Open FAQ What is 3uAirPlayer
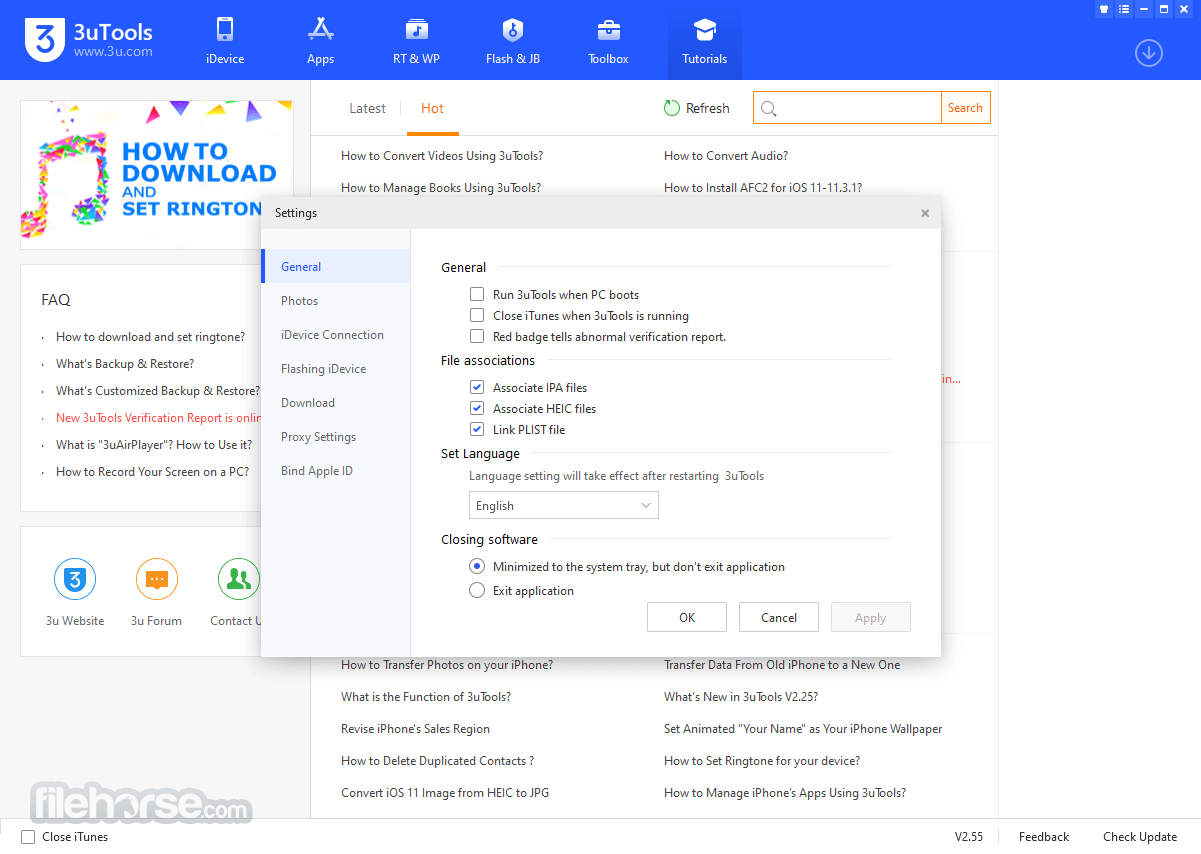This screenshot has height=854, width=1201. pos(154,445)
